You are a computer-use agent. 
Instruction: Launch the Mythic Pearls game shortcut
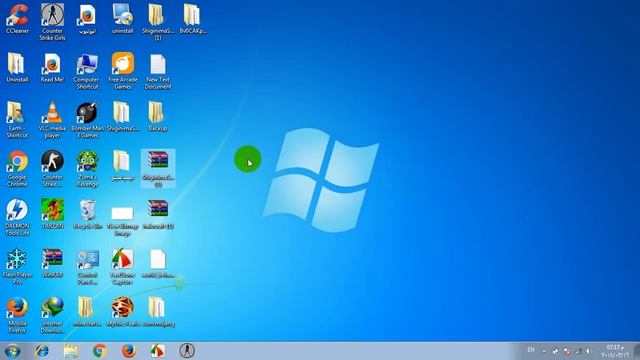(x=122, y=311)
